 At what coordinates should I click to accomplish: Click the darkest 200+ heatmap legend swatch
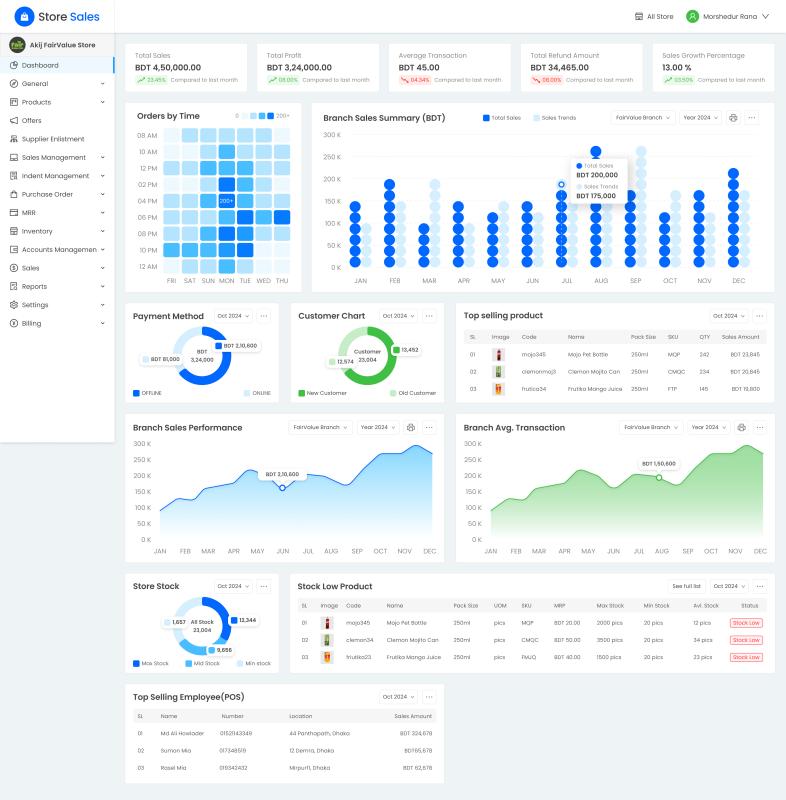[270, 116]
